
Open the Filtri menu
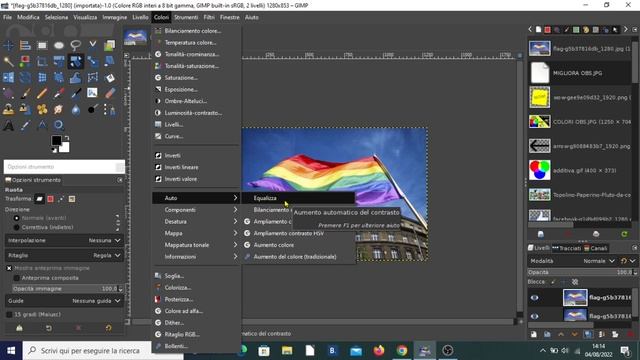(x=209, y=17)
